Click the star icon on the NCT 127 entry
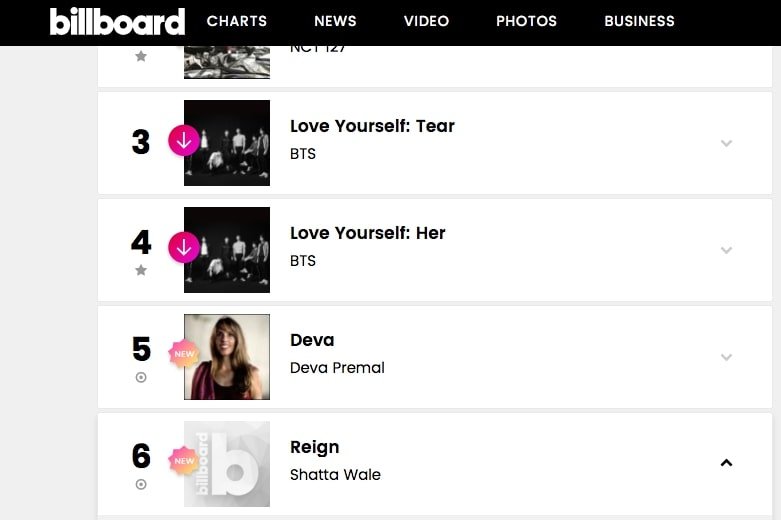The height and width of the screenshot is (520, 781). coord(141,56)
